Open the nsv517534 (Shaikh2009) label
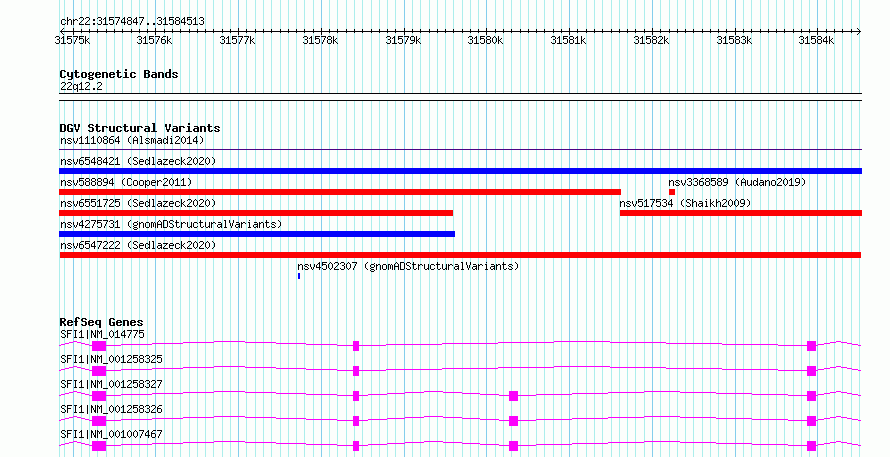This screenshot has height=457, width=890. [x=685, y=203]
